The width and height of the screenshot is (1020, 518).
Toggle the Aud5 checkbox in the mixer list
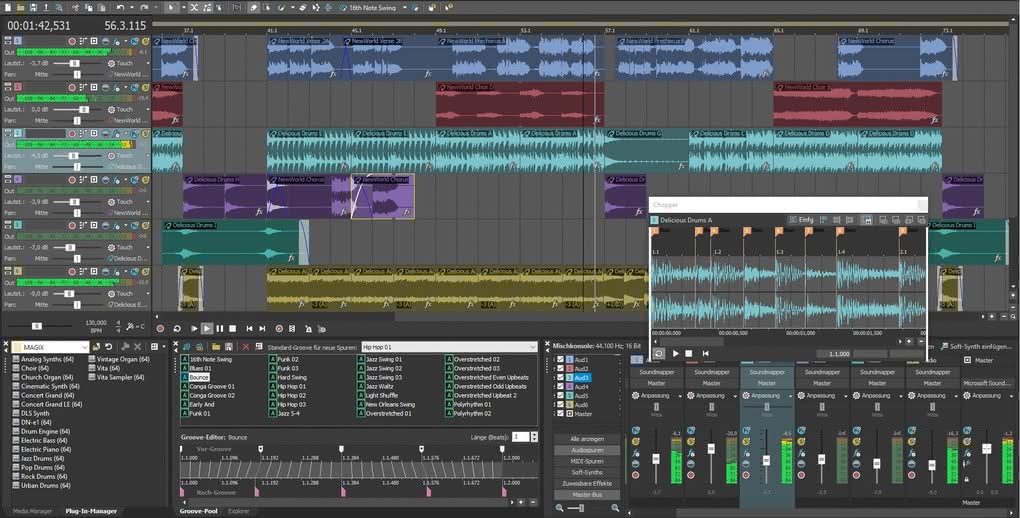coord(559,395)
